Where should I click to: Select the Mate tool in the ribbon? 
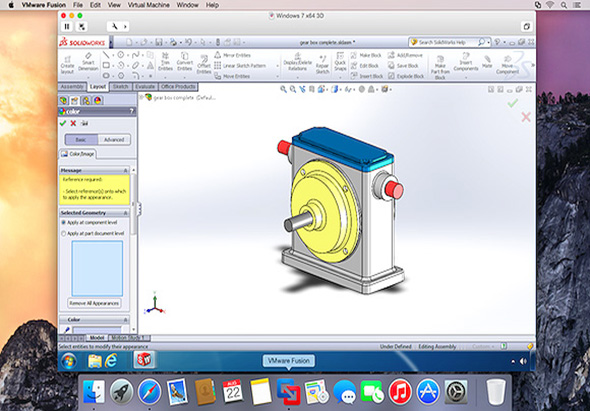[487, 62]
